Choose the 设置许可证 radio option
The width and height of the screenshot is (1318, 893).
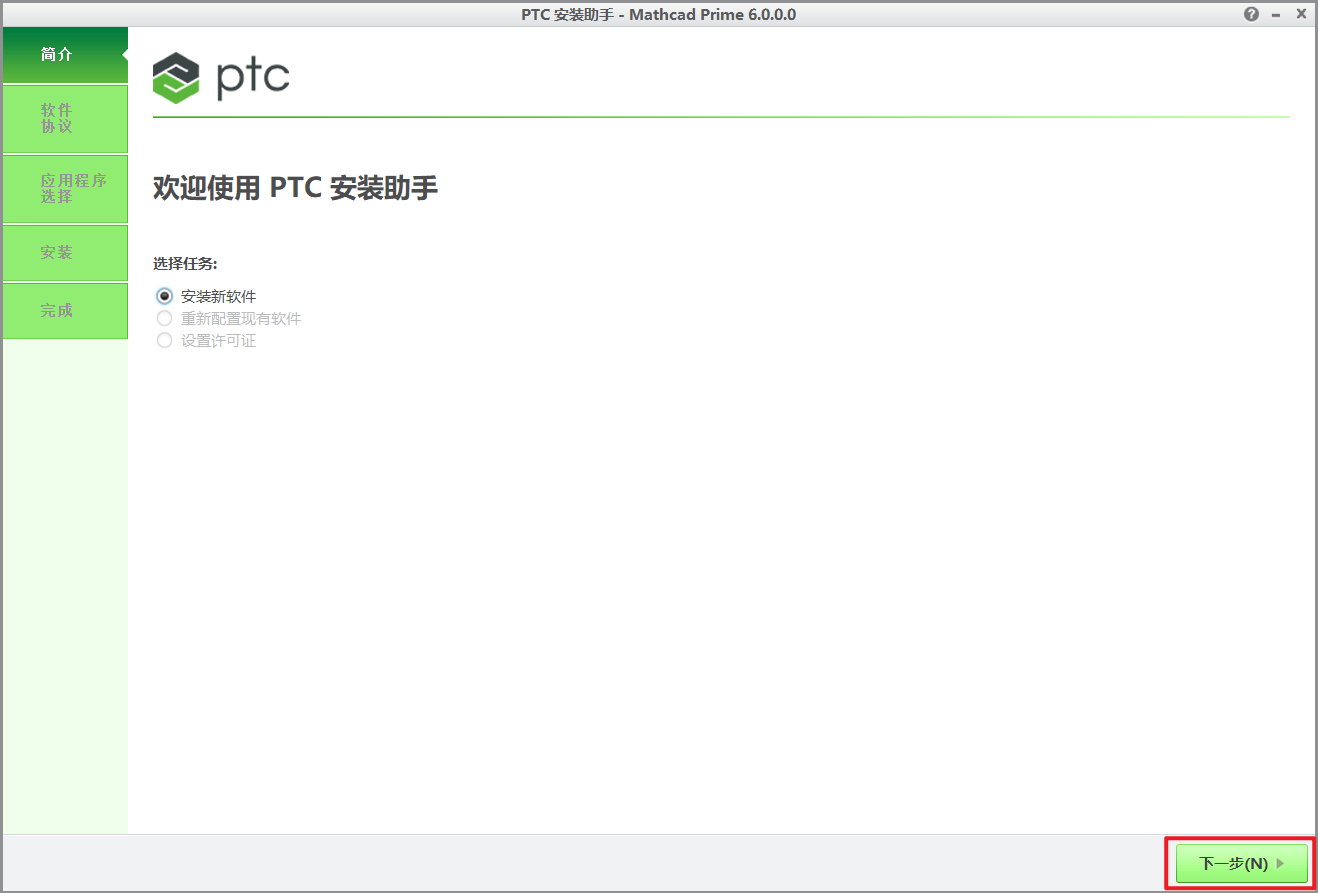(x=165, y=341)
